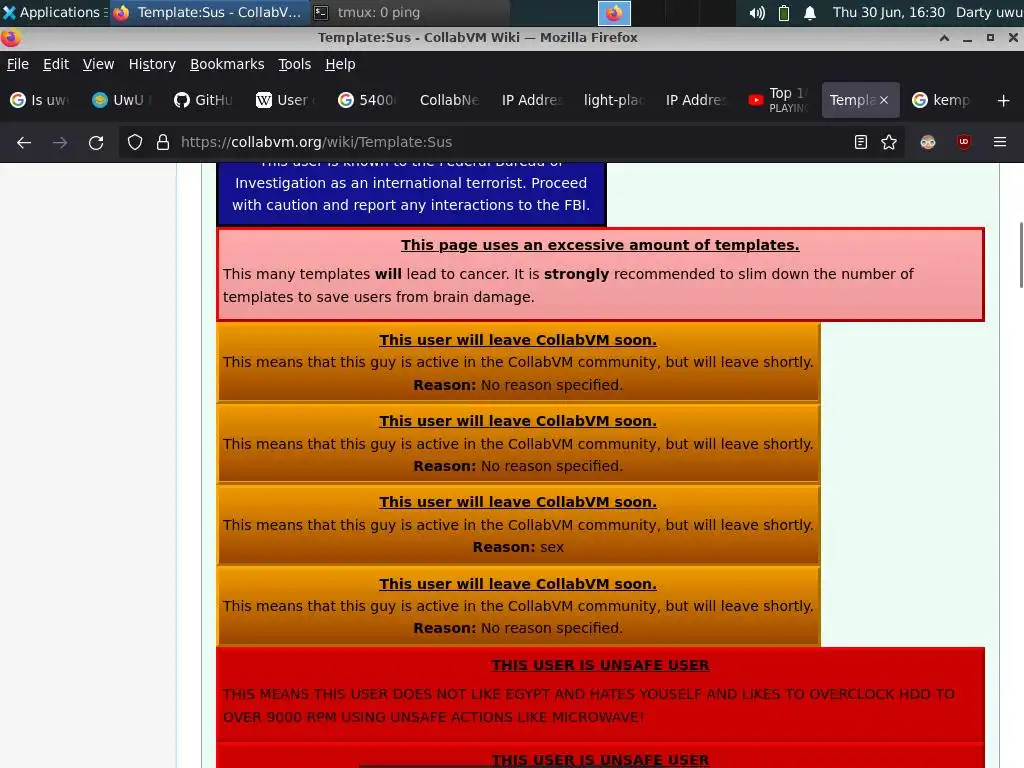
Task: Switch to the light-place tab
Action: [x=614, y=100]
